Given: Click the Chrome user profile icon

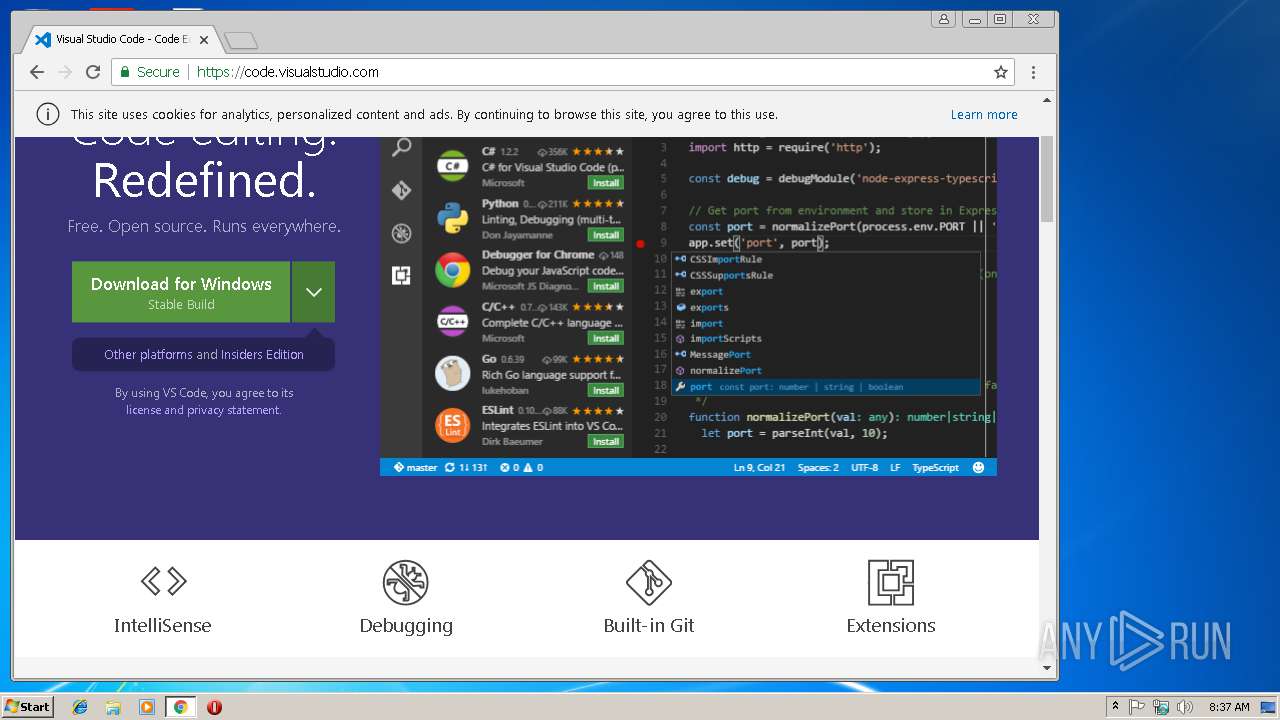Looking at the screenshot, I should 943,19.
